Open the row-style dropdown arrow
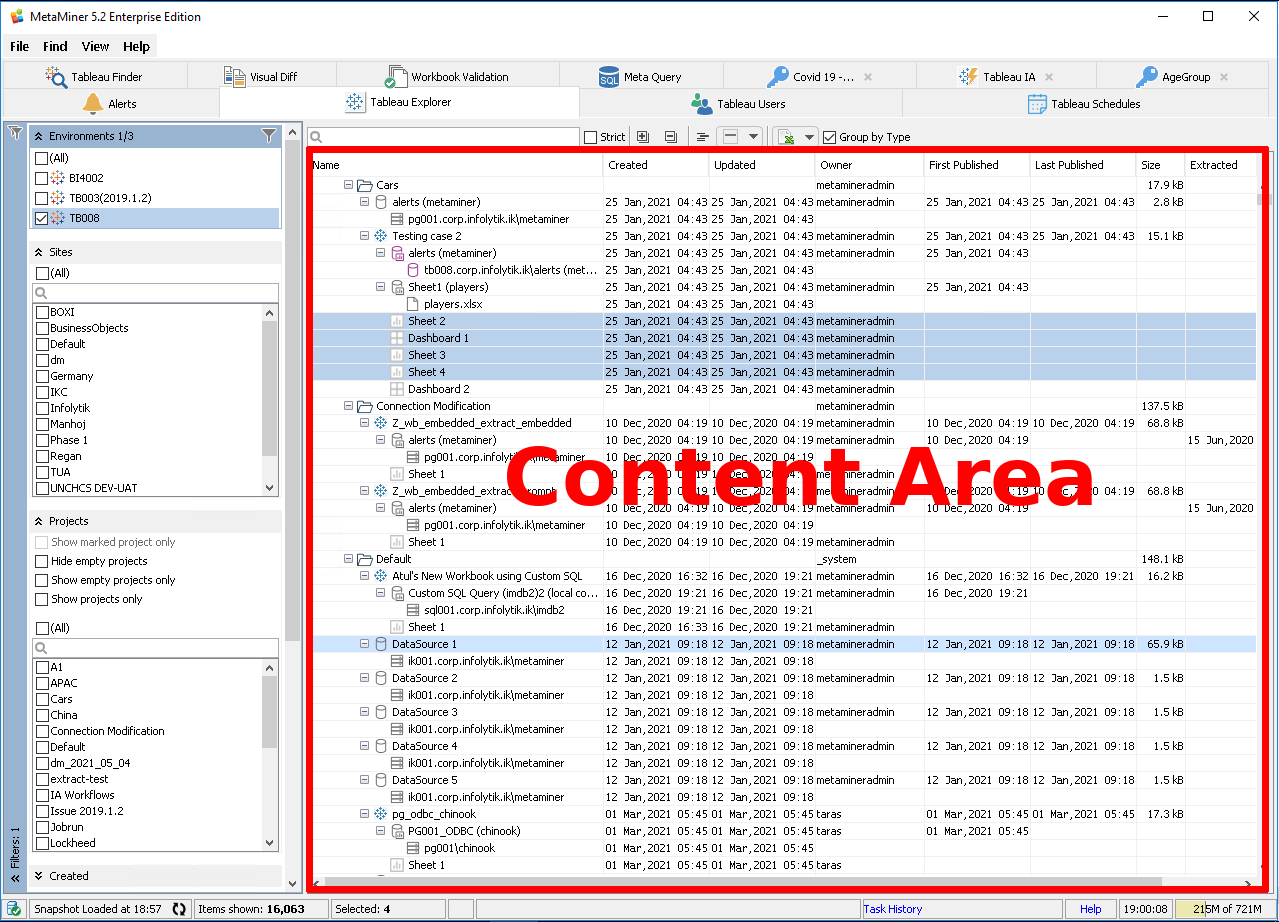Image resolution: width=1279 pixels, height=922 pixels. [x=754, y=137]
